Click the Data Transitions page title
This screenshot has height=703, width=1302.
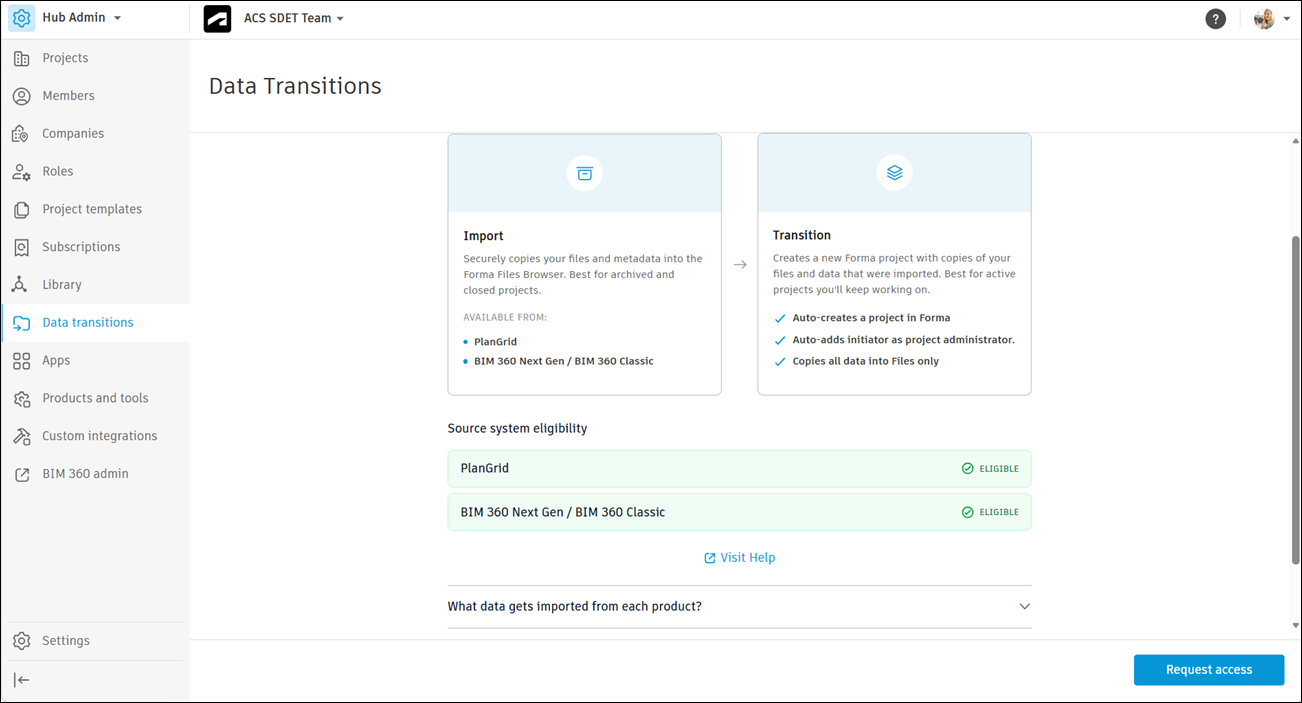[295, 86]
